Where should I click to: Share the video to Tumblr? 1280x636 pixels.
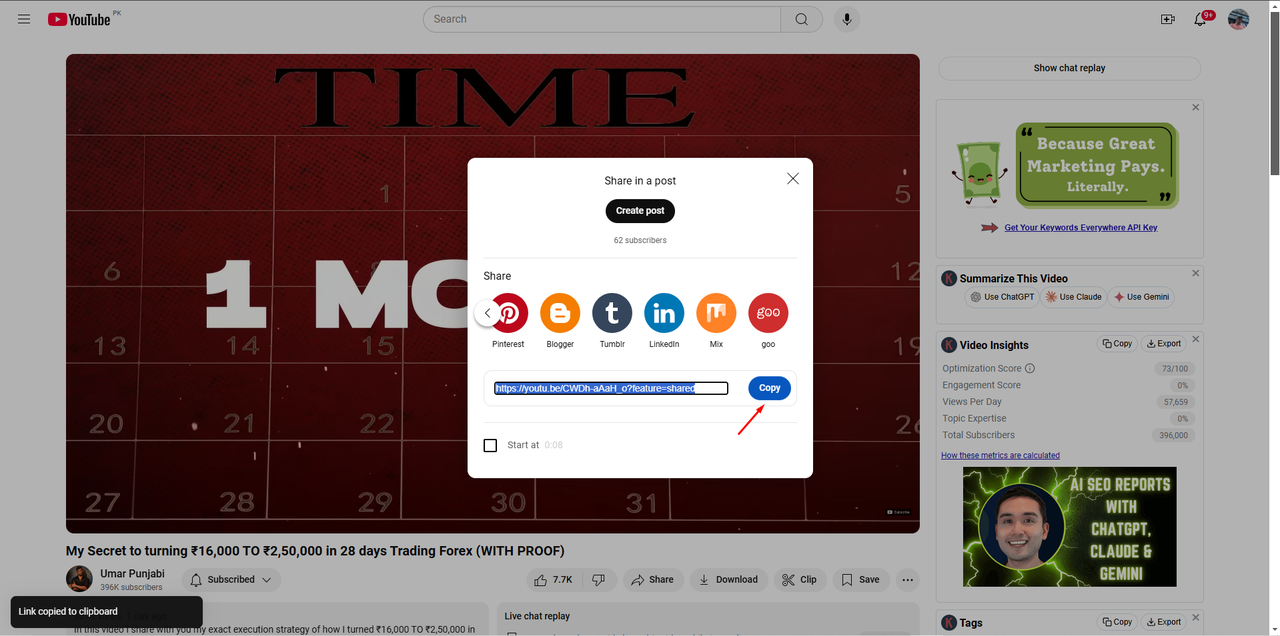[x=612, y=314]
